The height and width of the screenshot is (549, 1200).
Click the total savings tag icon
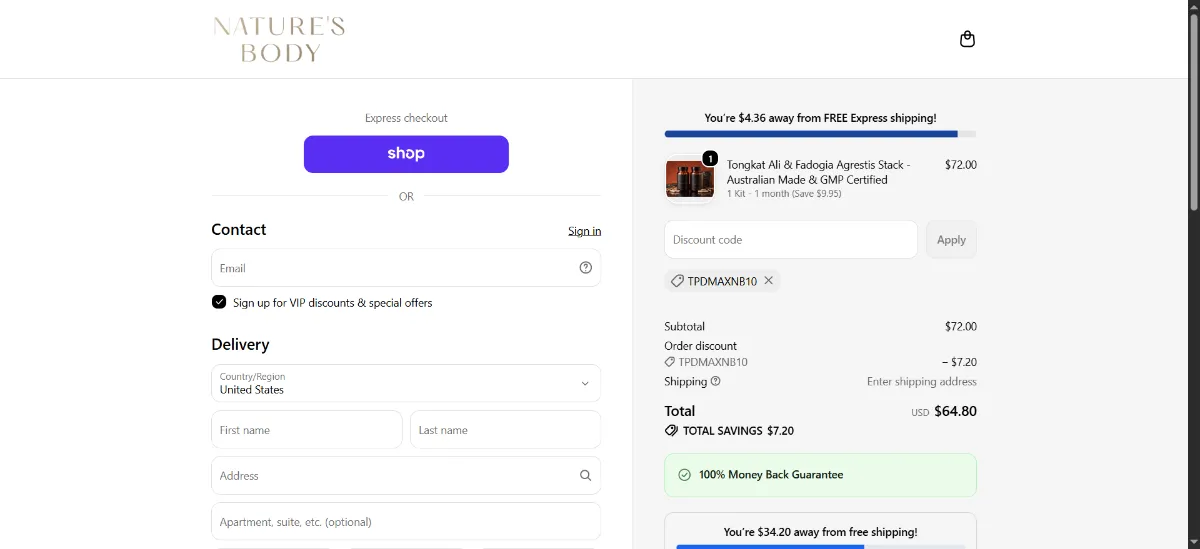pos(671,430)
